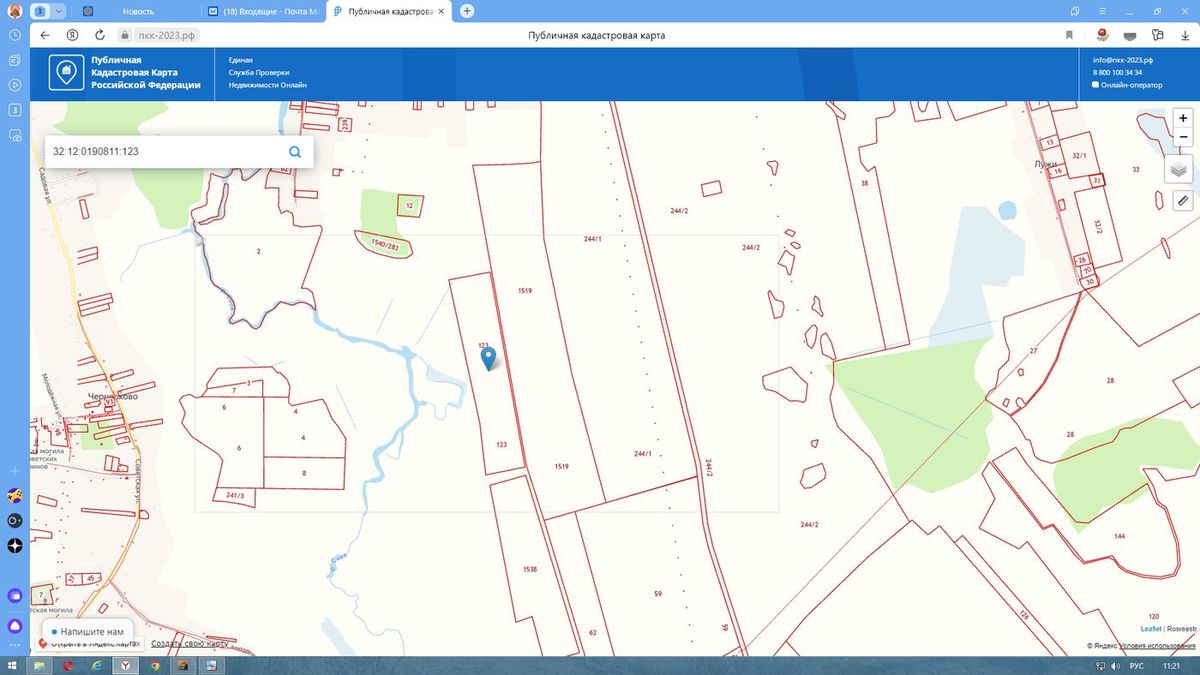Click the black star sidebar icon
Image resolution: width=1200 pixels, height=675 pixels.
pyautogui.click(x=15, y=546)
